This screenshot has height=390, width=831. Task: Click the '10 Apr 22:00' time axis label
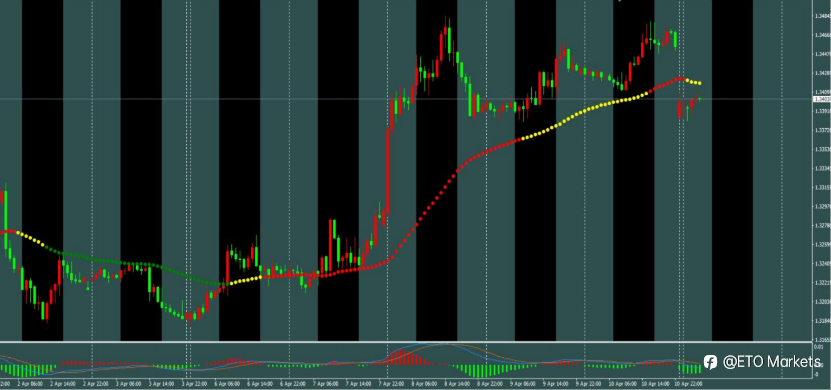[688, 384]
